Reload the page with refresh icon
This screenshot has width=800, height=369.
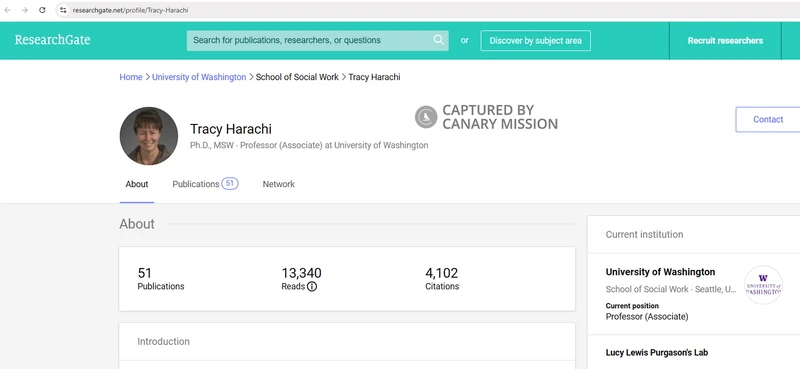click(42, 10)
